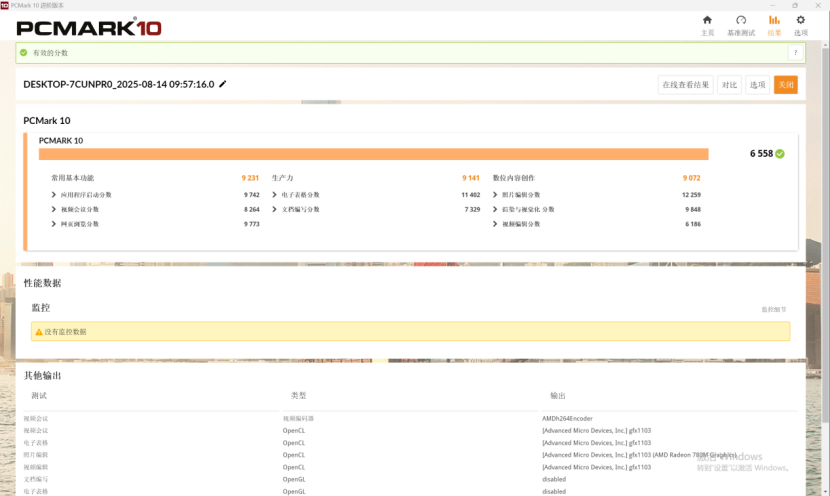Viewport: 830px width, 496px height.
Task: Click pencil icon to rename result
Action: tap(223, 85)
